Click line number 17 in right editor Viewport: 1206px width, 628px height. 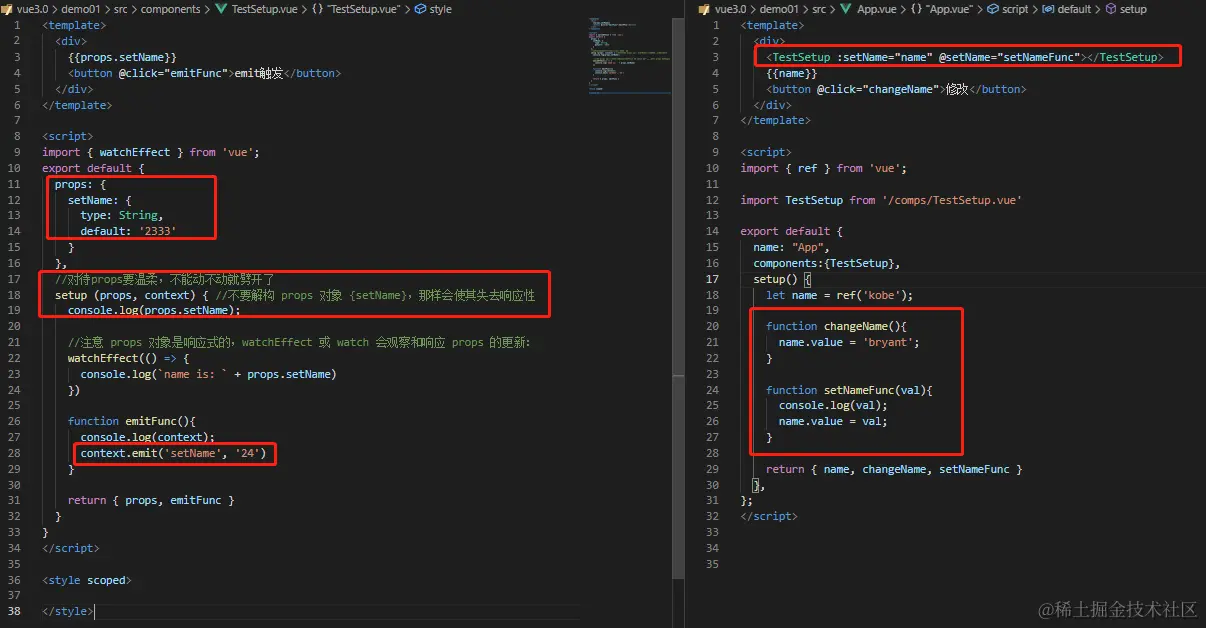pos(712,279)
